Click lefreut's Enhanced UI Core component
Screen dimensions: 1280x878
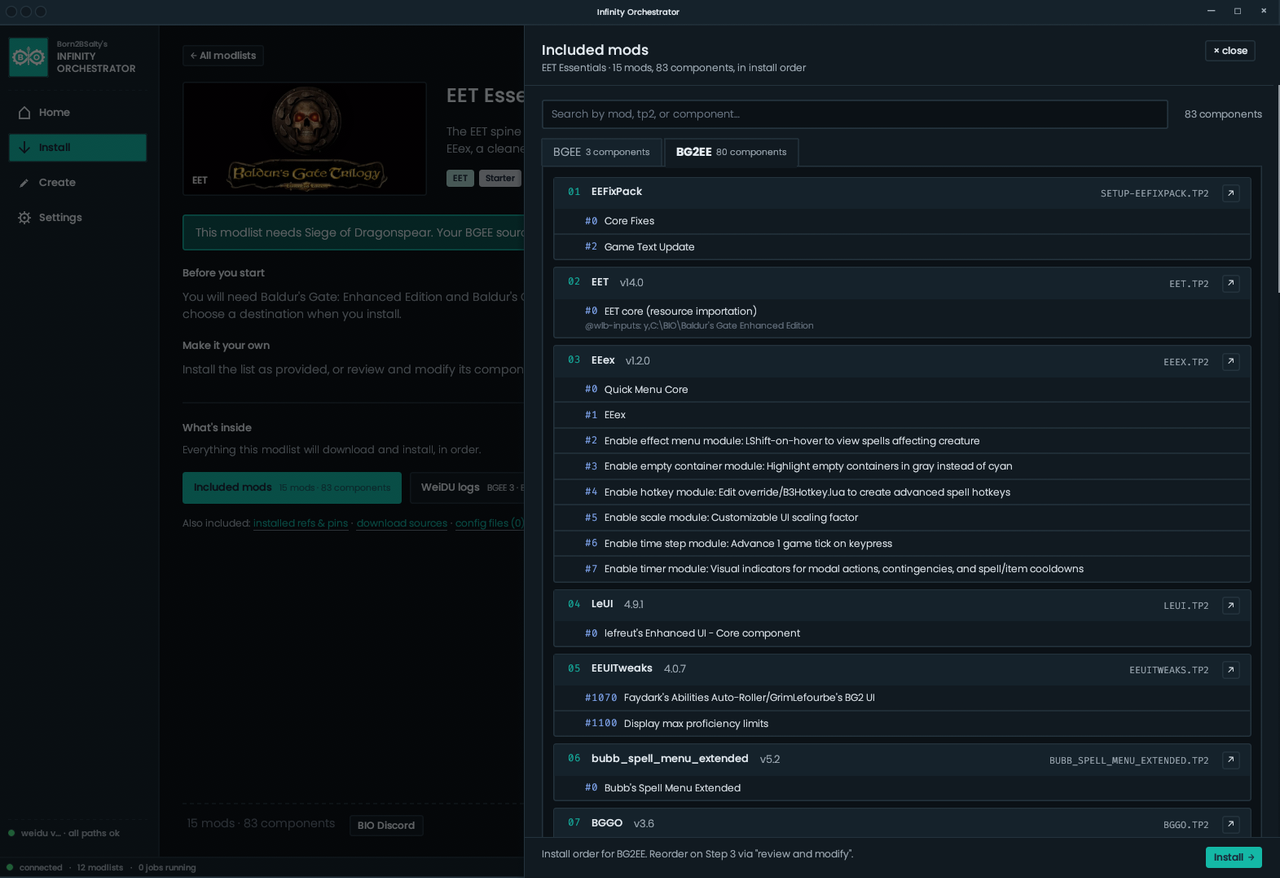(x=902, y=633)
